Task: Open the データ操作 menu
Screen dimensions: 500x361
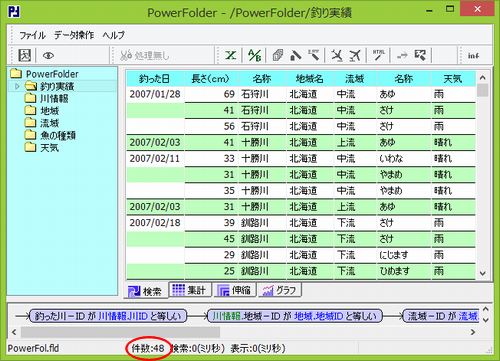Action: click(74, 35)
